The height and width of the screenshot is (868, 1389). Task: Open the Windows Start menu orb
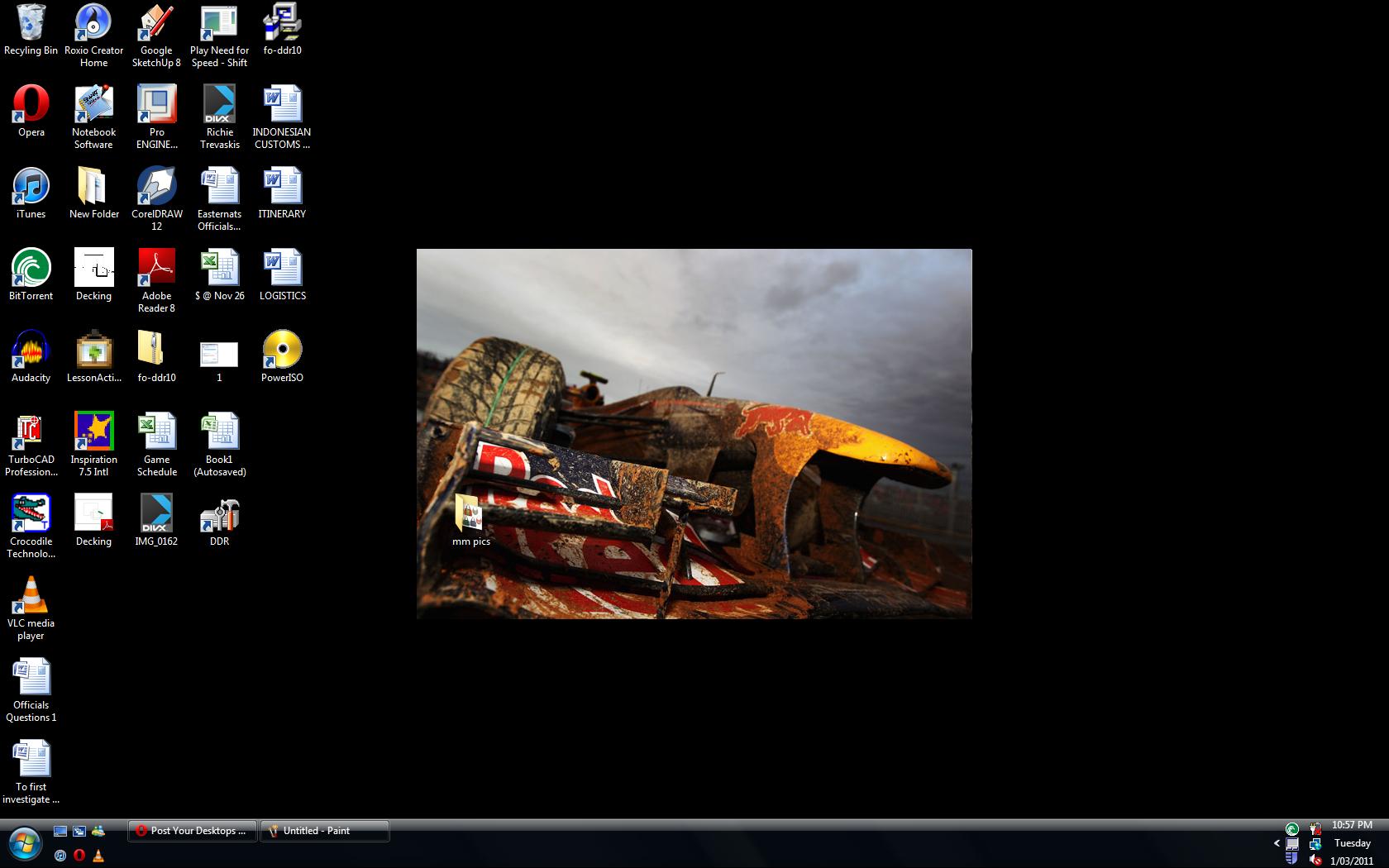pos(24,844)
